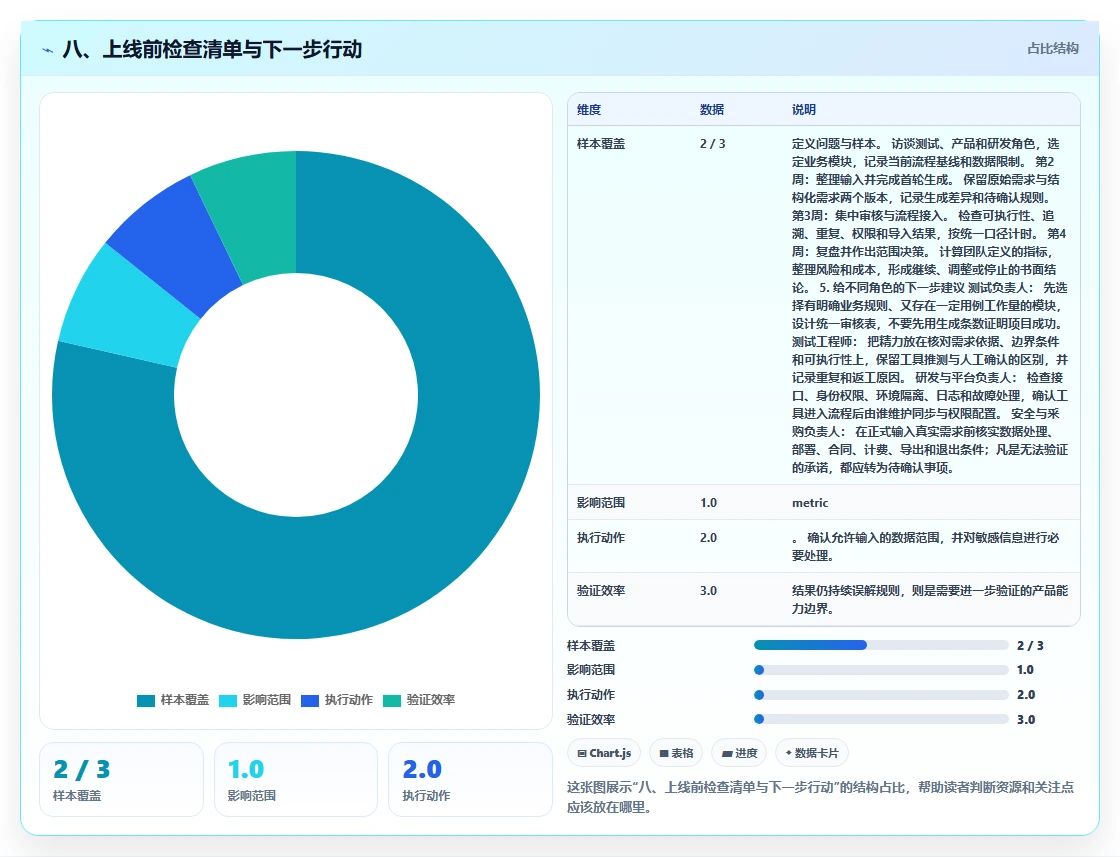The height and width of the screenshot is (857, 1120).
Task: Select the 样本覆盖 table row label
Action: (601, 144)
